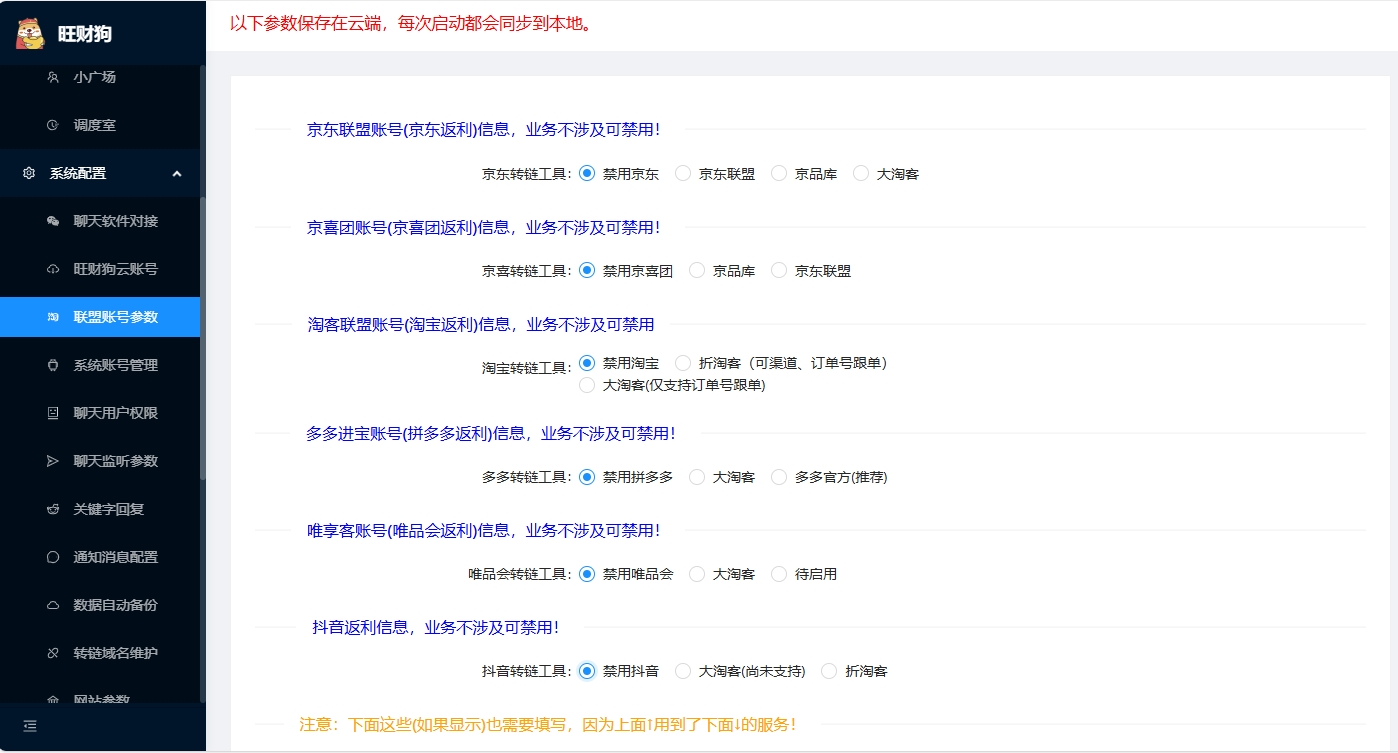
Task: Click the 关键字回复 icon in sidebar
Action: (53, 509)
